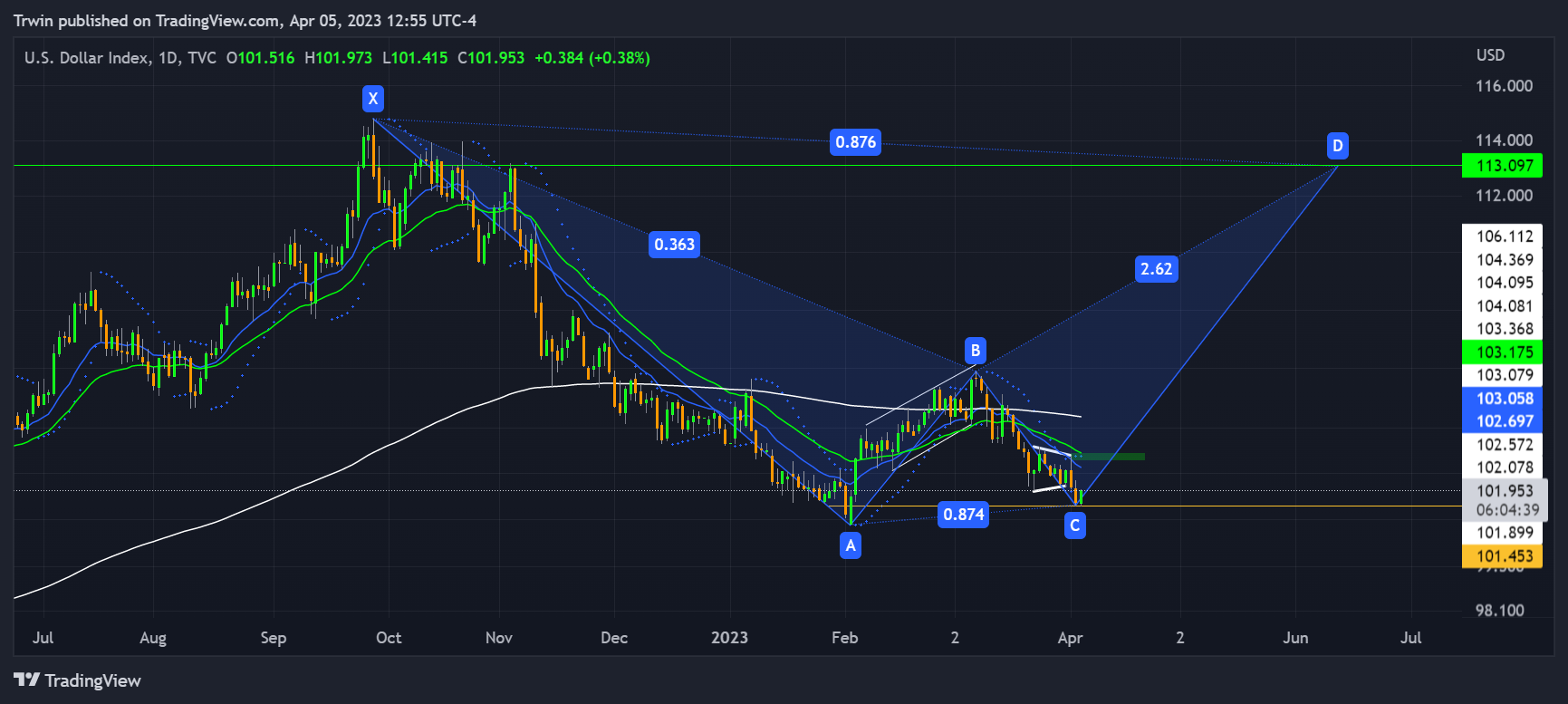Click the Jun label on time axis
This screenshot has width=1568, height=704.
pos(1295,638)
